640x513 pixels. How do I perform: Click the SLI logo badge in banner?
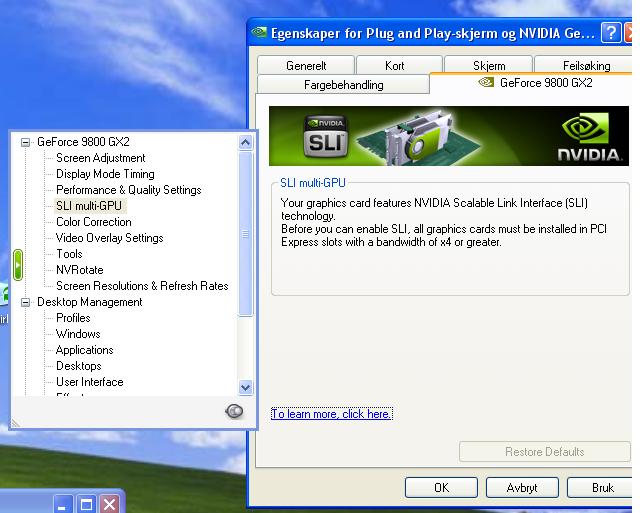[326, 137]
